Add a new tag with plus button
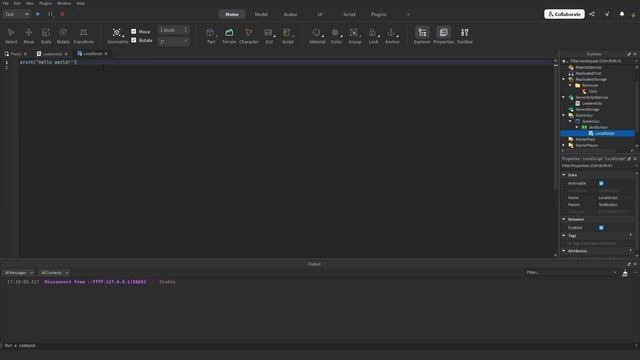This screenshot has height=360, width=640. pyautogui.click(x=630, y=236)
